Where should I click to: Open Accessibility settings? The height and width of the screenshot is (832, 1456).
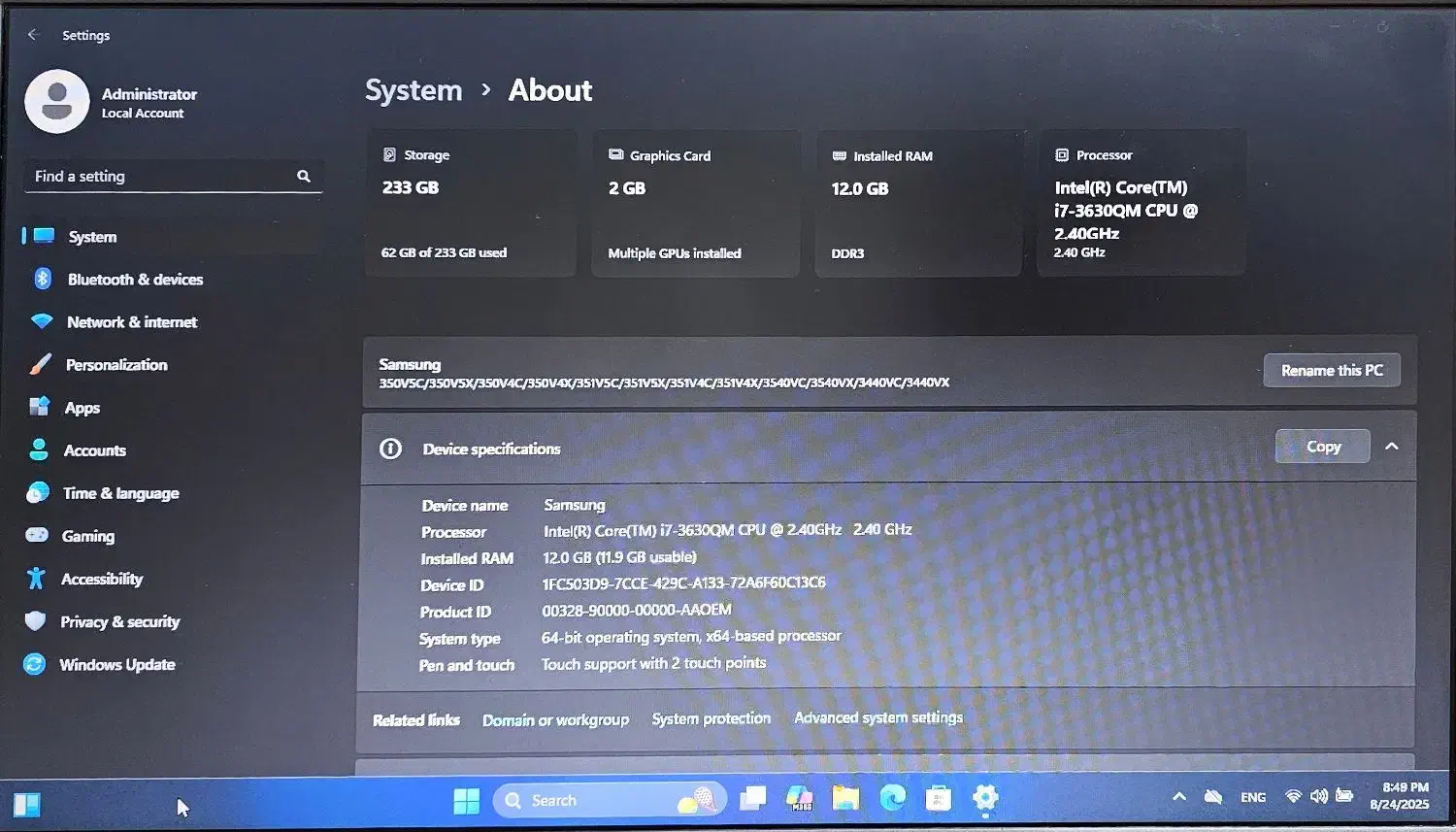[102, 580]
